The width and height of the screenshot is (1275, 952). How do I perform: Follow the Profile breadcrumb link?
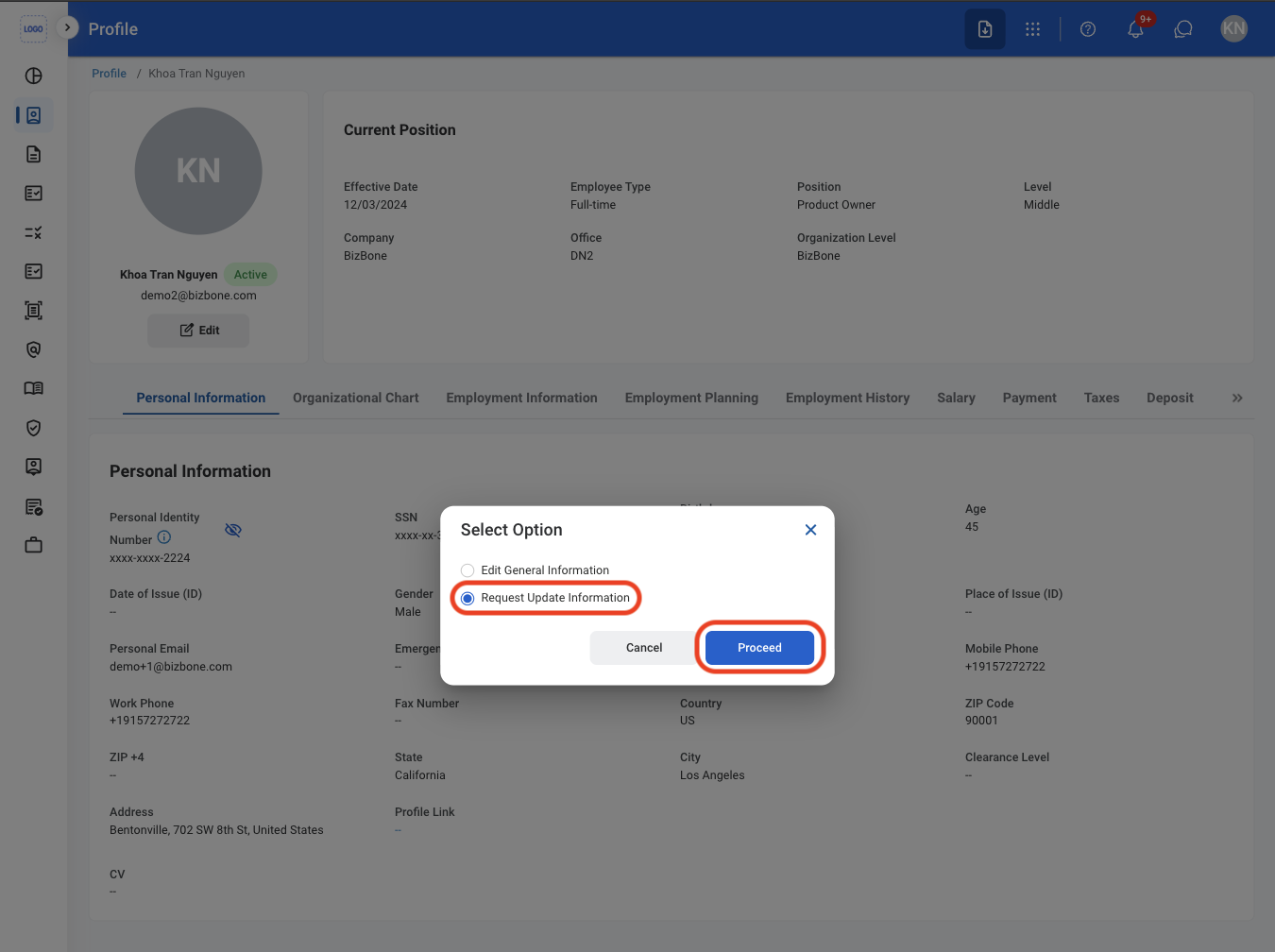pyautogui.click(x=109, y=74)
